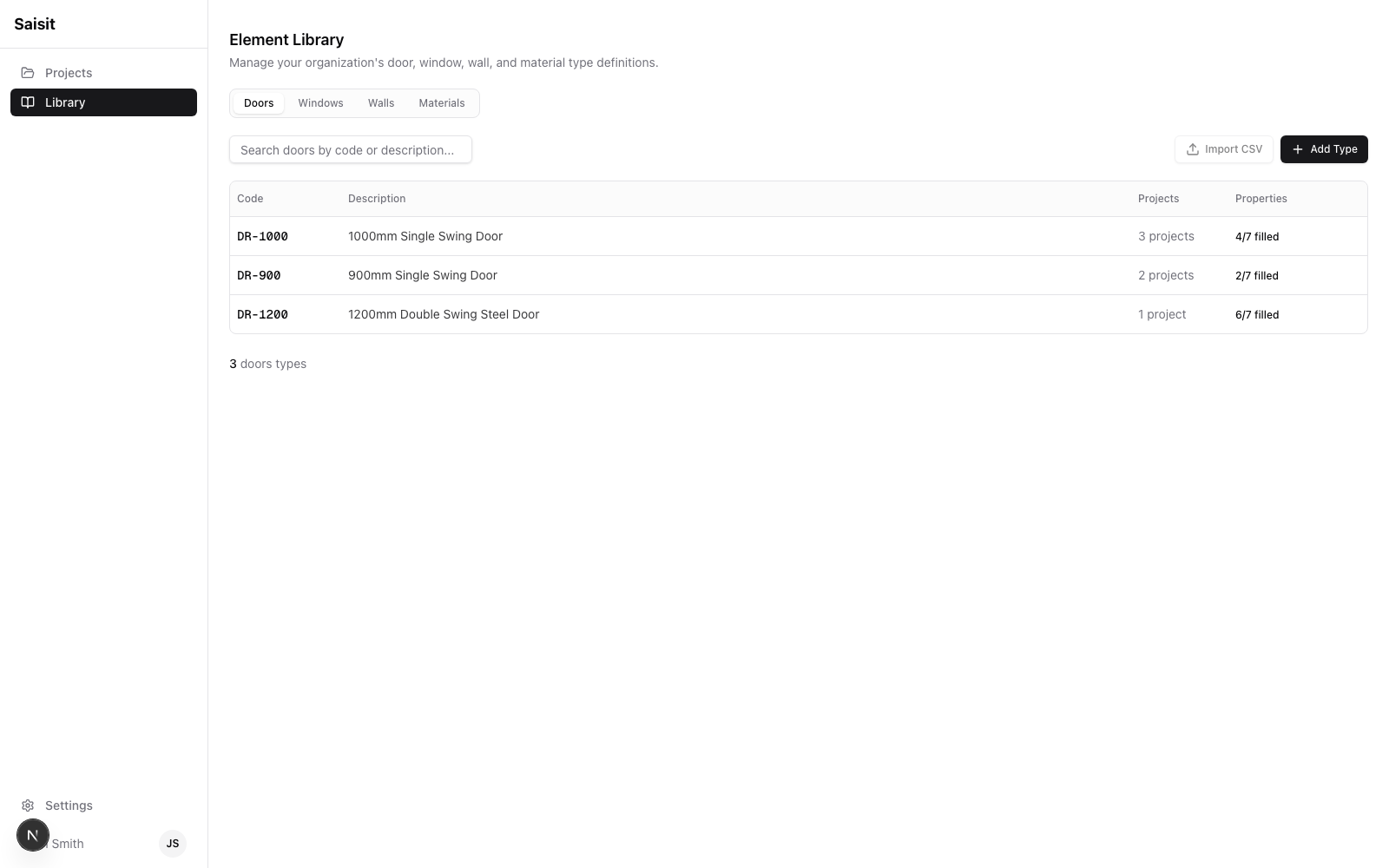The width and height of the screenshot is (1389, 868).
Task: Click the Add Type button
Action: (1324, 149)
